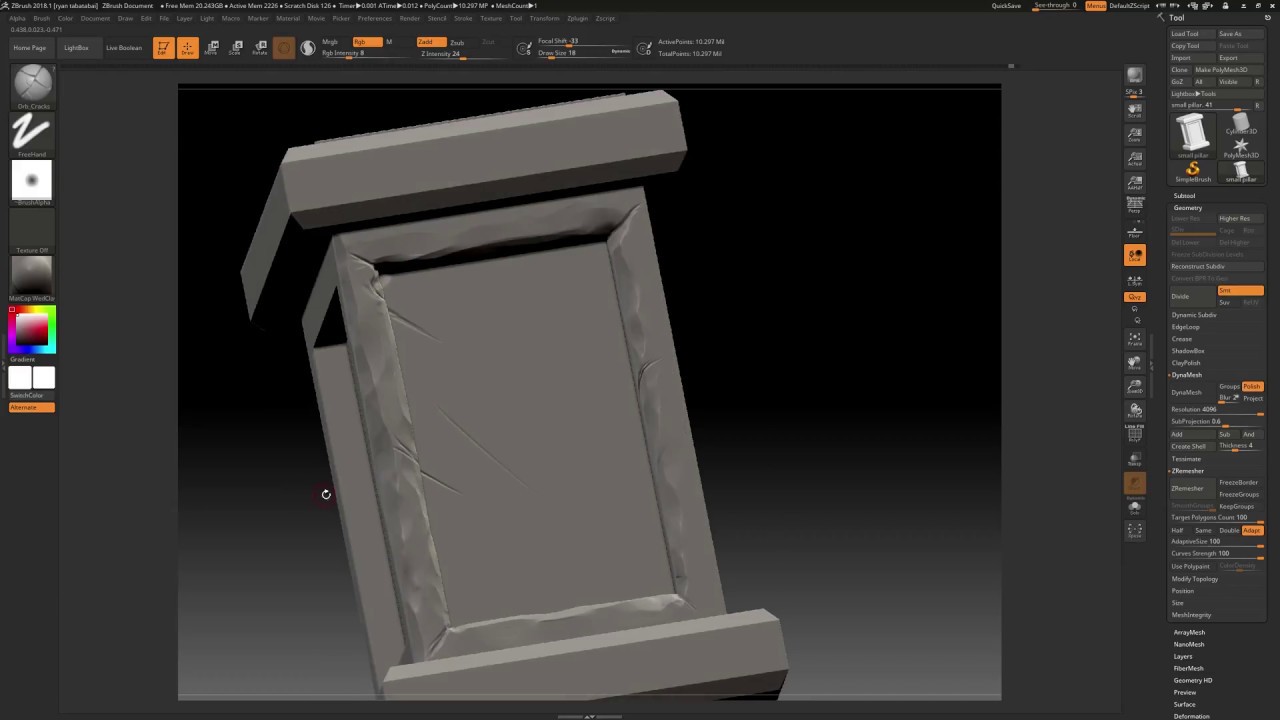Toggle the Rgb channel button

(367, 42)
